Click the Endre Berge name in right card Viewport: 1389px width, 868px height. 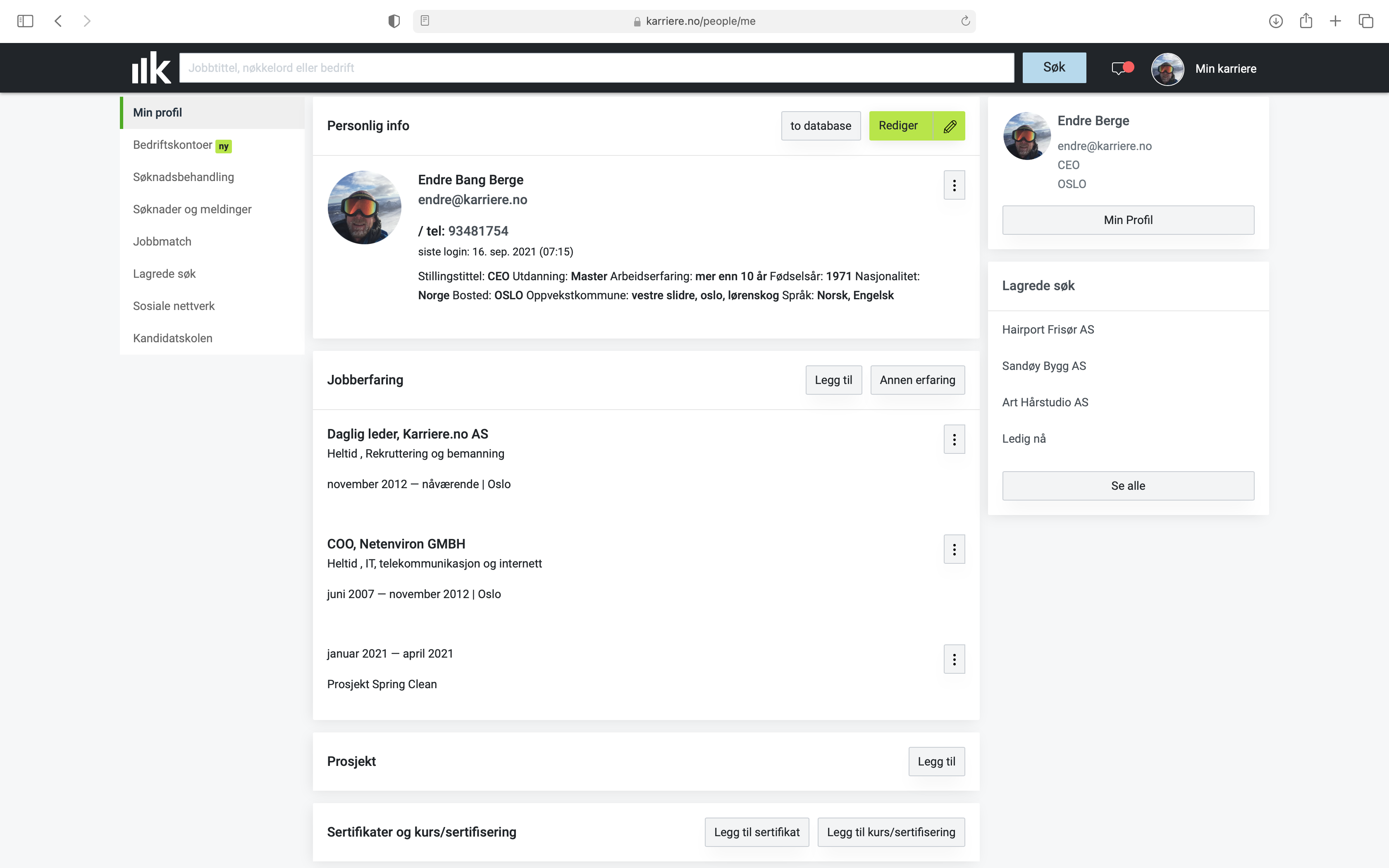pos(1093,121)
